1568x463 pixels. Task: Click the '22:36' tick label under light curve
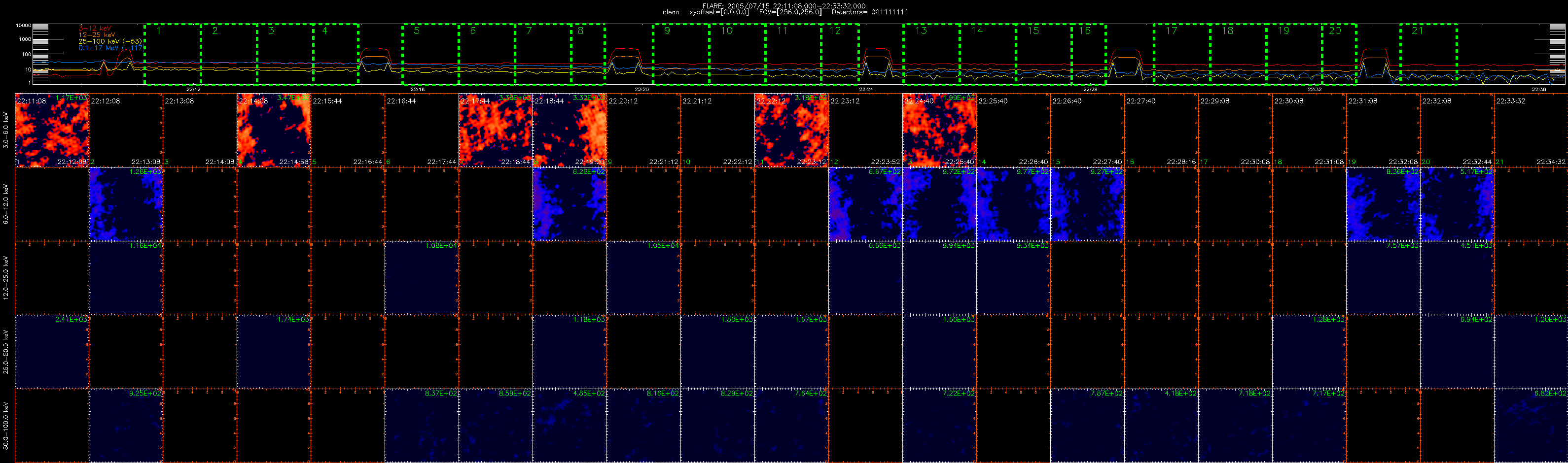point(1539,90)
